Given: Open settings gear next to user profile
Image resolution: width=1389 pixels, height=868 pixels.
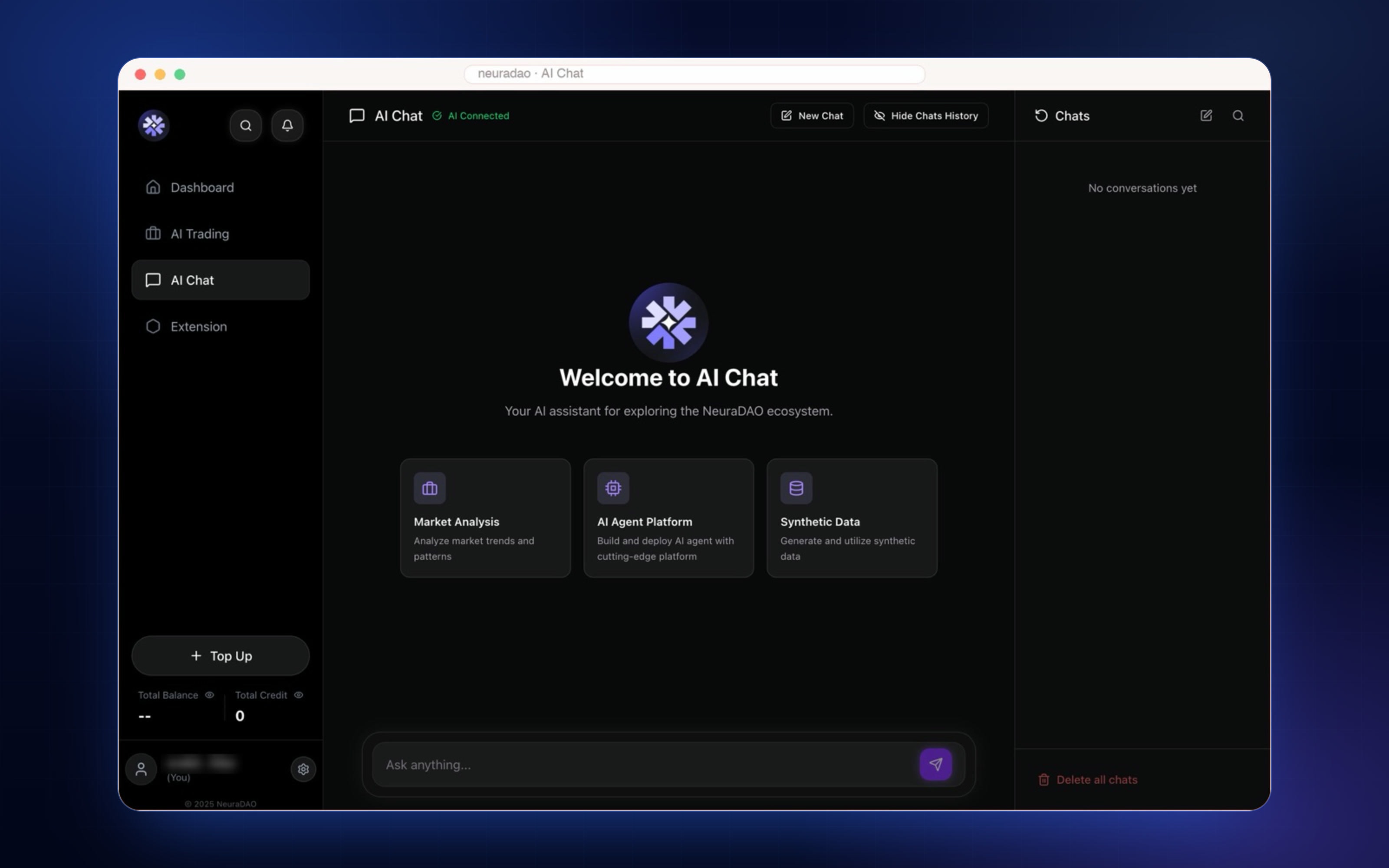Looking at the screenshot, I should 303,769.
